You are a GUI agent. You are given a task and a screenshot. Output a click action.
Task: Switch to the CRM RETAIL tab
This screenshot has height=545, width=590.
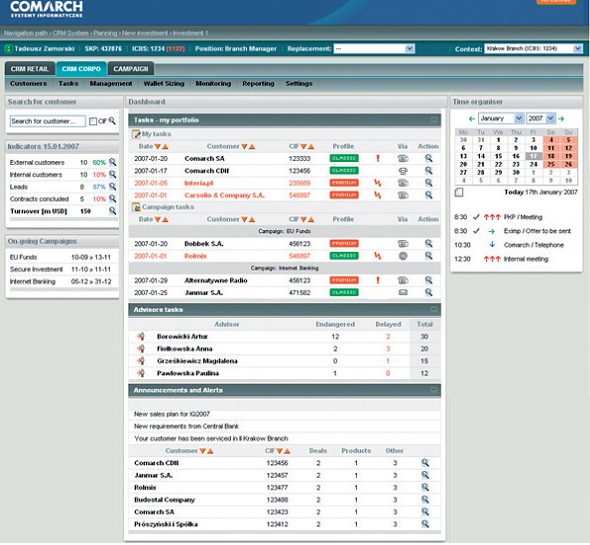click(x=30, y=69)
